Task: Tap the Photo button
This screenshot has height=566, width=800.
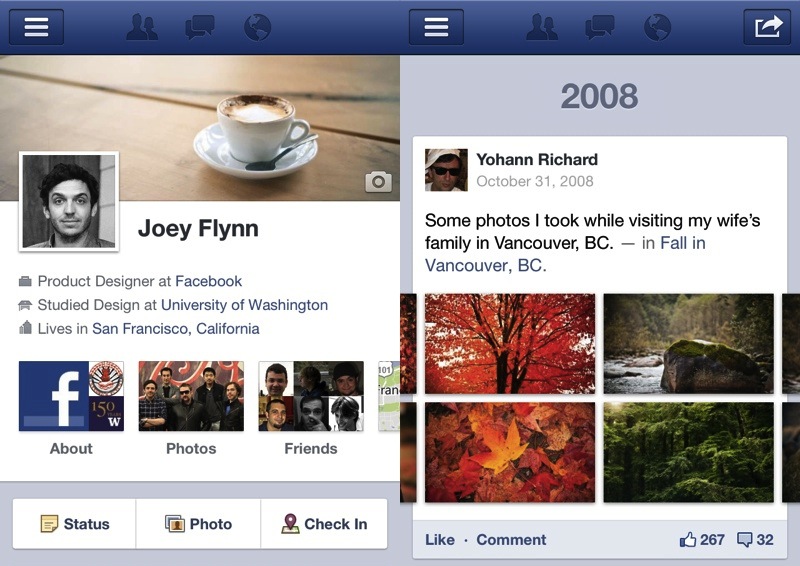Action: click(x=198, y=524)
